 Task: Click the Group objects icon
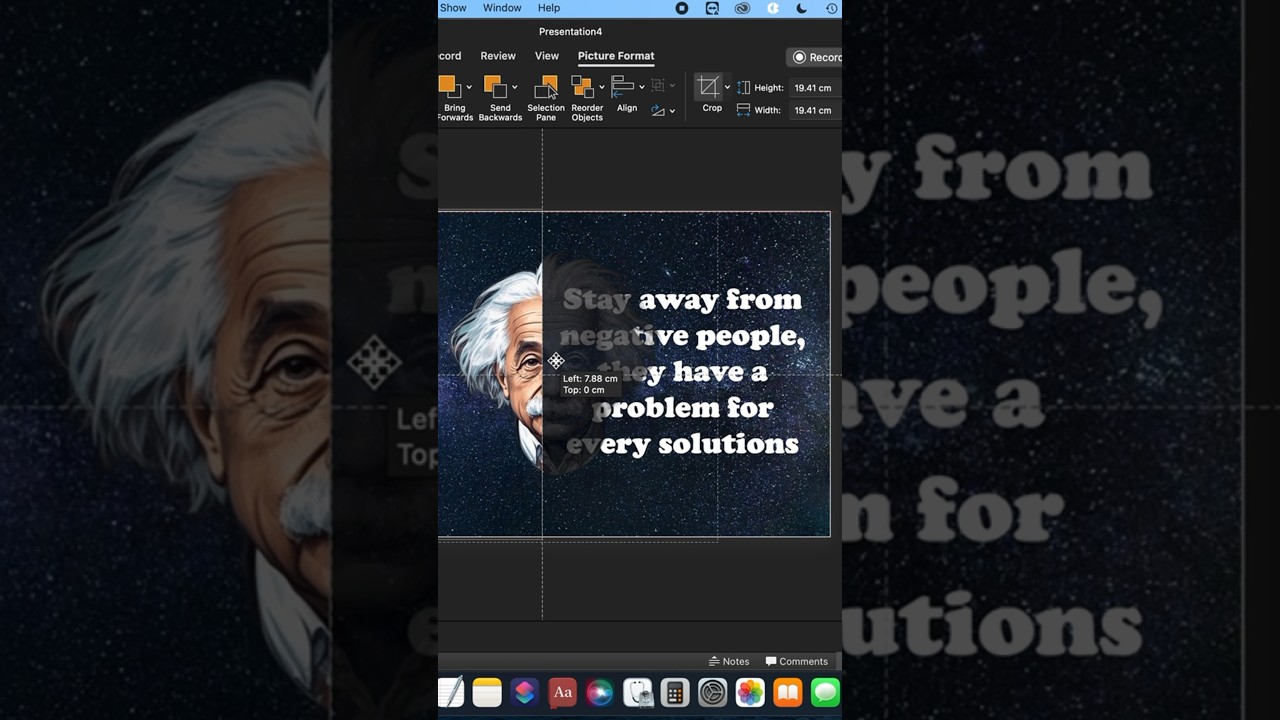click(657, 86)
